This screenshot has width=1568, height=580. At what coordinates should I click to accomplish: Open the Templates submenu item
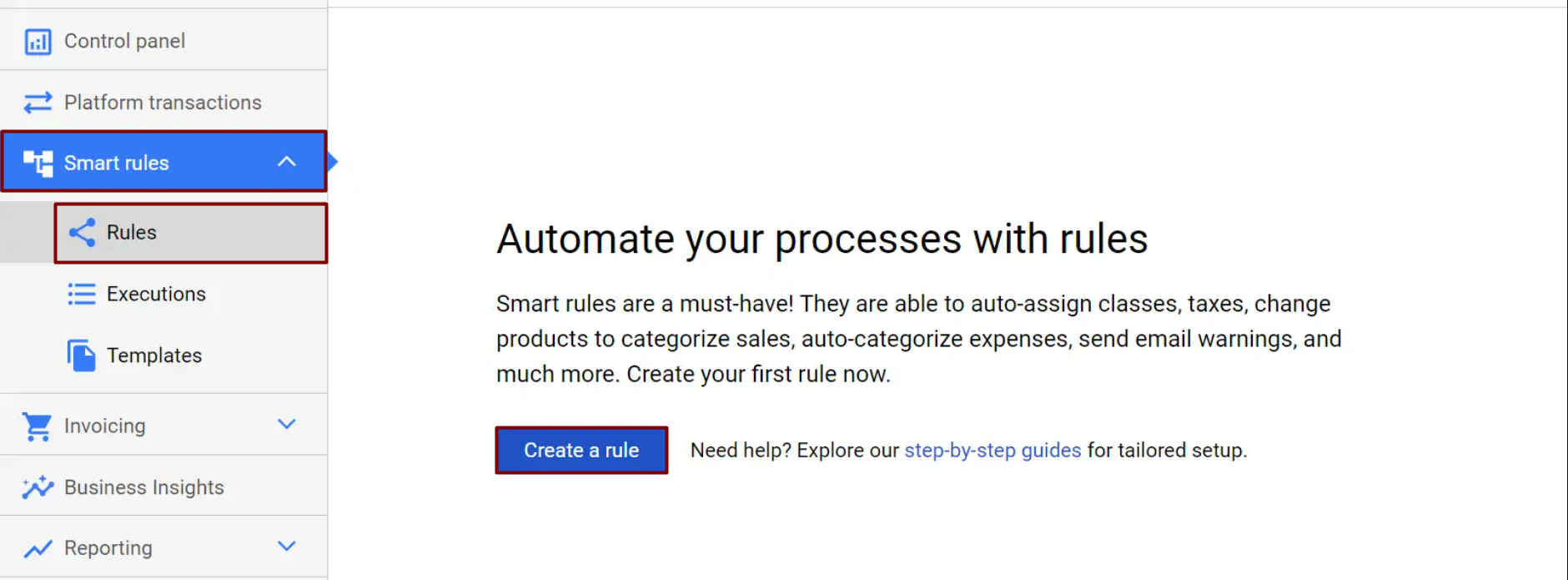154,356
